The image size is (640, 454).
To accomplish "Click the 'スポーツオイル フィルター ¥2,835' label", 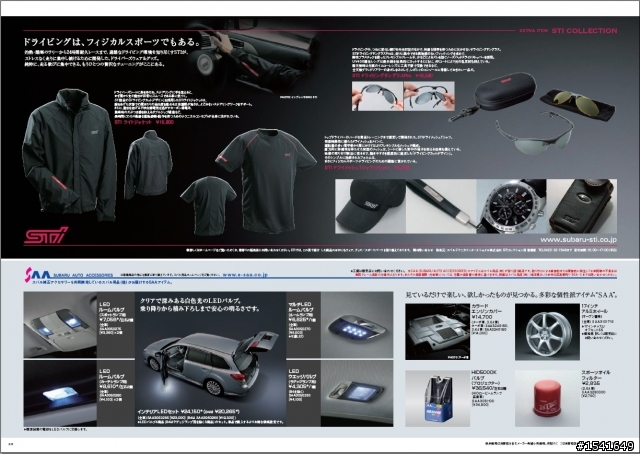I will [596, 378].
